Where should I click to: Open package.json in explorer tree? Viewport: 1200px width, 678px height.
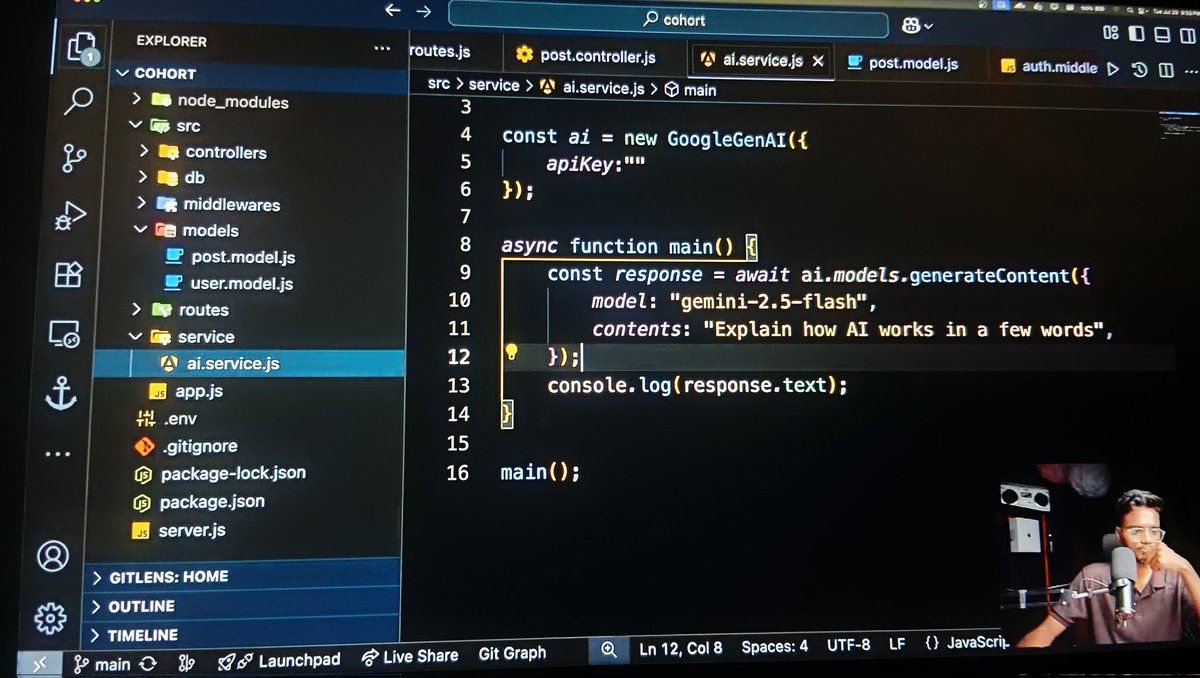pyautogui.click(x=212, y=501)
